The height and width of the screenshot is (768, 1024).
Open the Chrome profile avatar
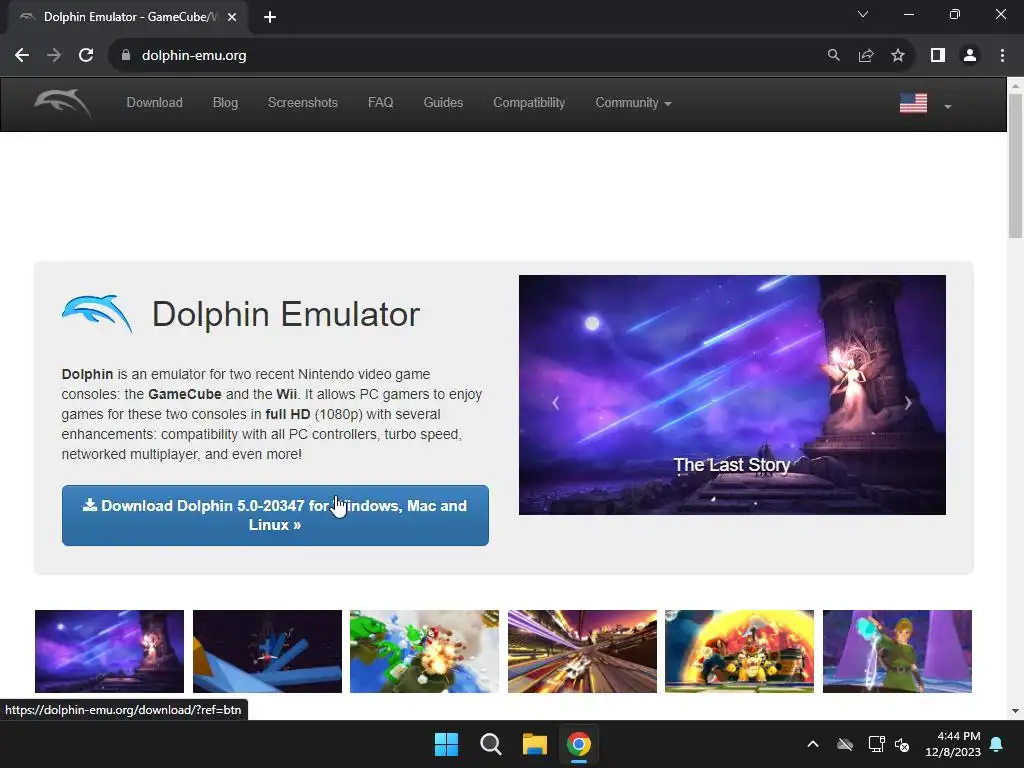(x=970, y=56)
